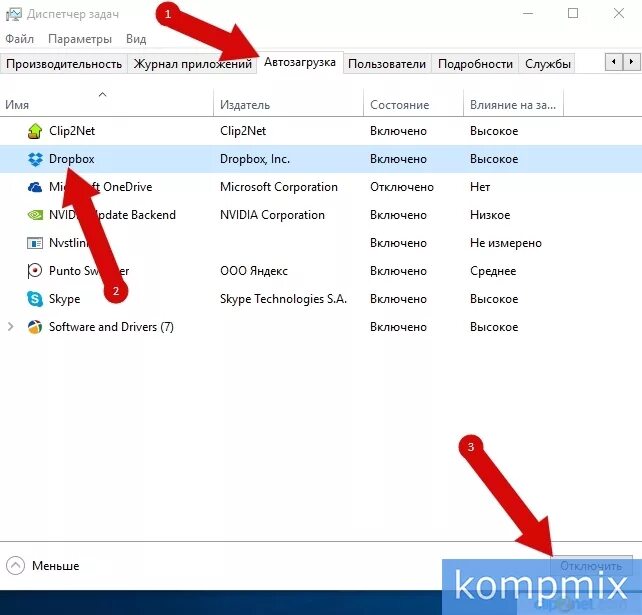Collapse view with the Меньше circle arrow

(16, 565)
